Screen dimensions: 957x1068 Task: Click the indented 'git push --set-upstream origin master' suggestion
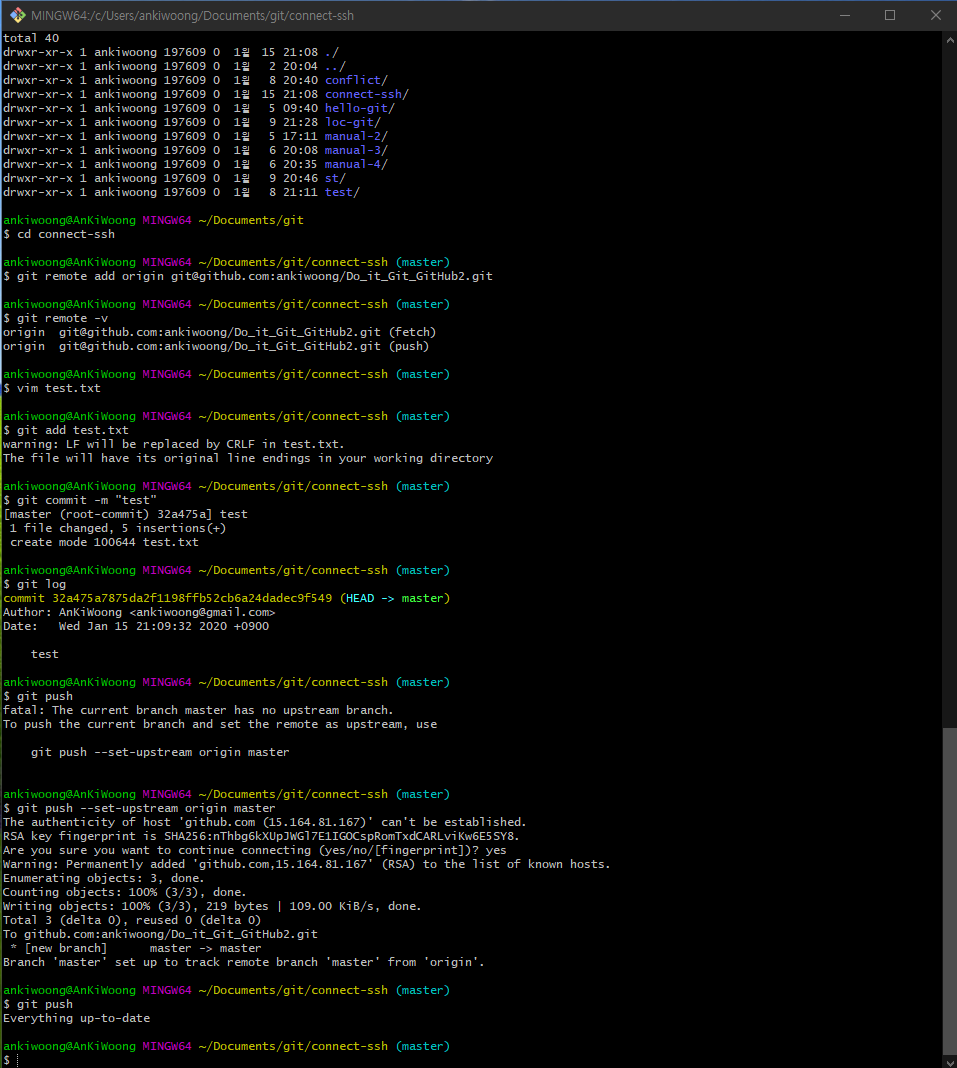point(160,752)
